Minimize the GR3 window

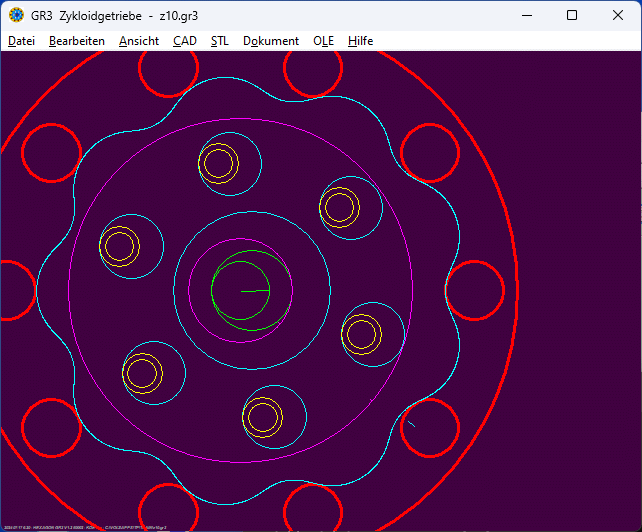click(525, 15)
